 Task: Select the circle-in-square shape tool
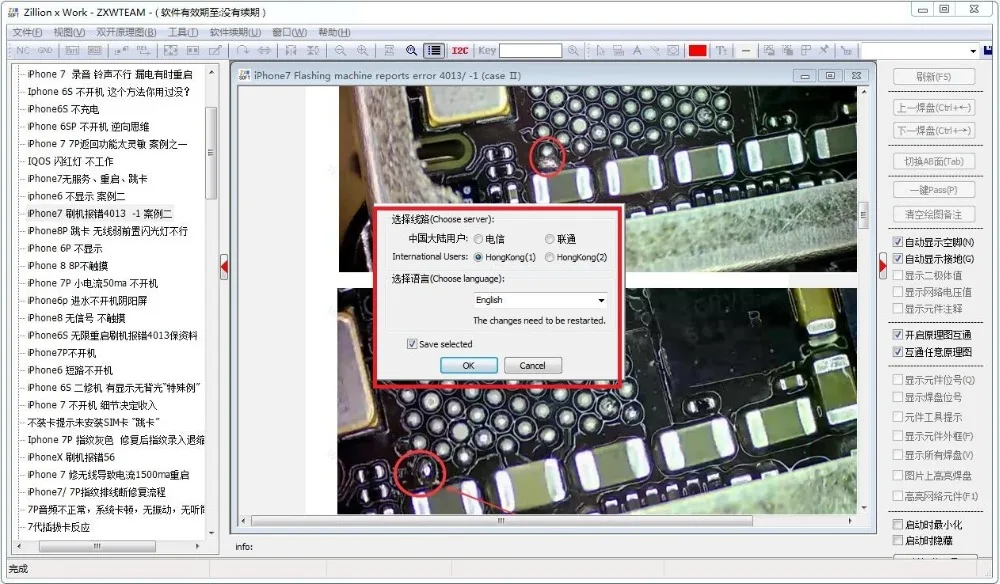pyautogui.click(x=673, y=50)
